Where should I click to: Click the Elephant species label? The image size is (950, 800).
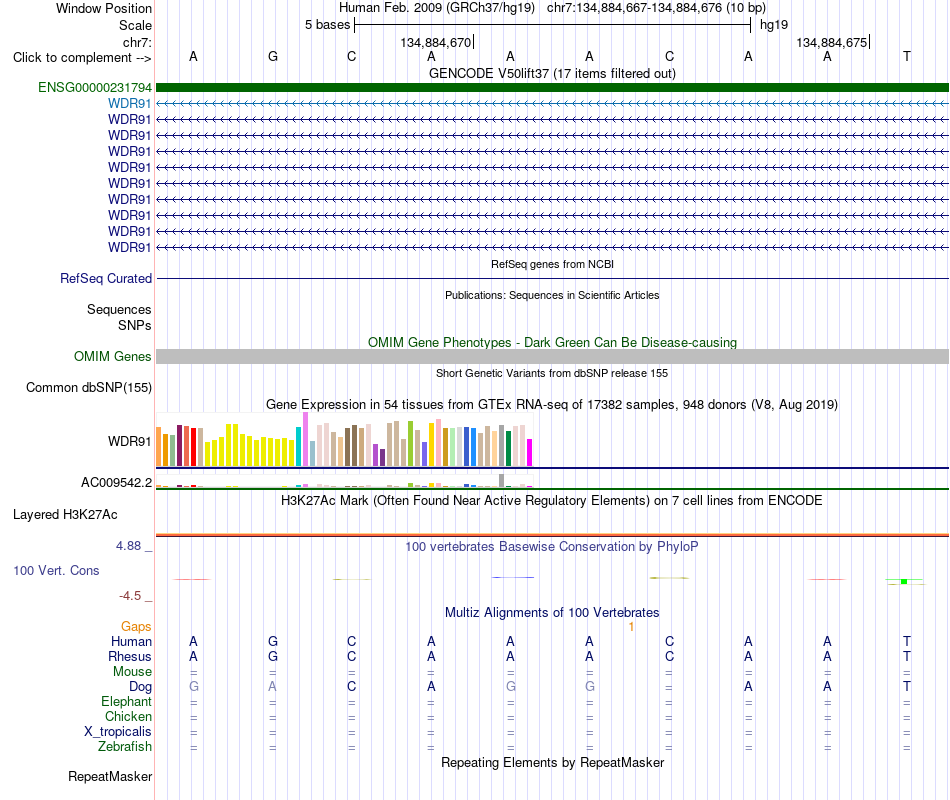[126, 701]
